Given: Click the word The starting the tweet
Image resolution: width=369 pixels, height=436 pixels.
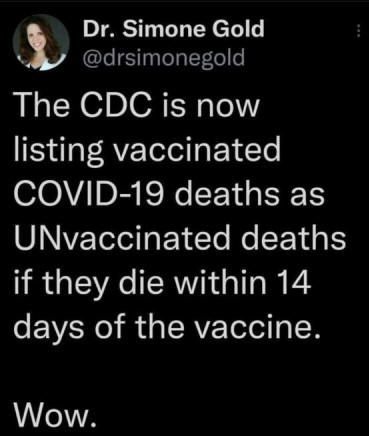Looking at the screenshot, I should click(41, 105).
